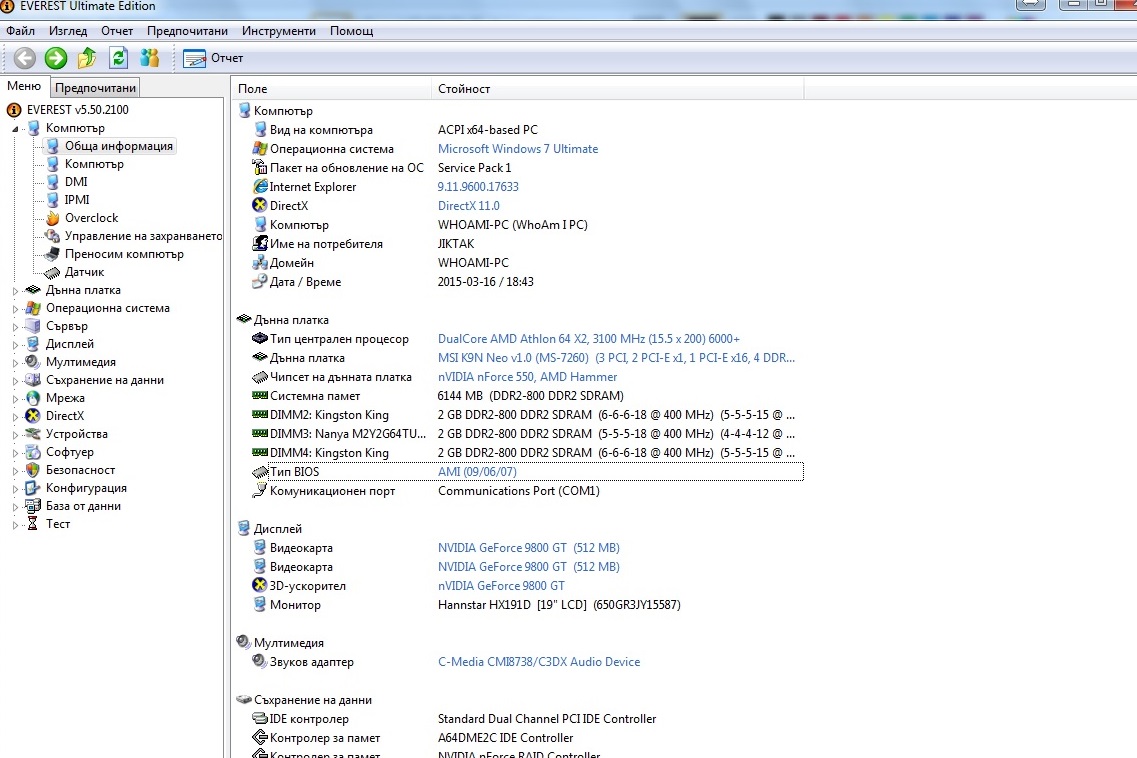
Task: Select DMI item in the tree
Action: click(75, 181)
